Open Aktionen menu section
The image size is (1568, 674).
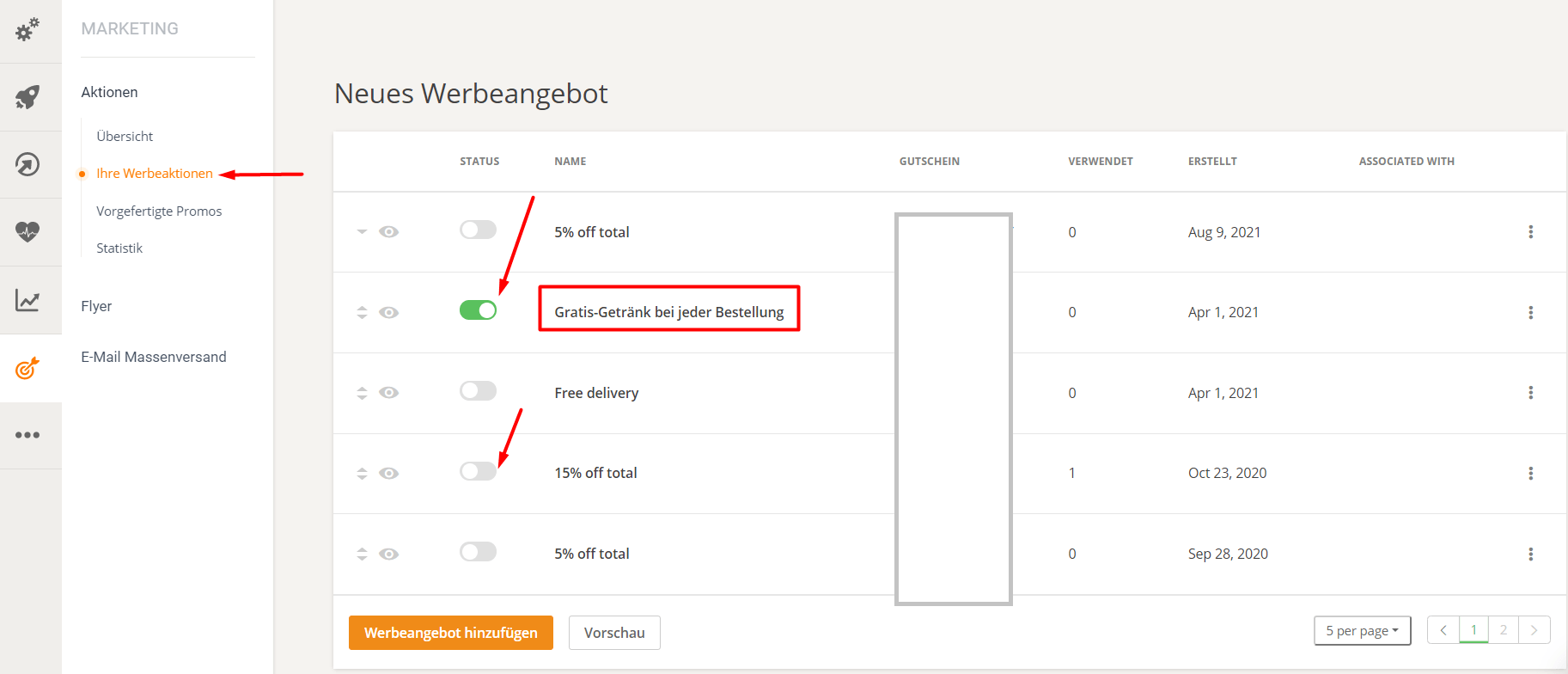109,92
